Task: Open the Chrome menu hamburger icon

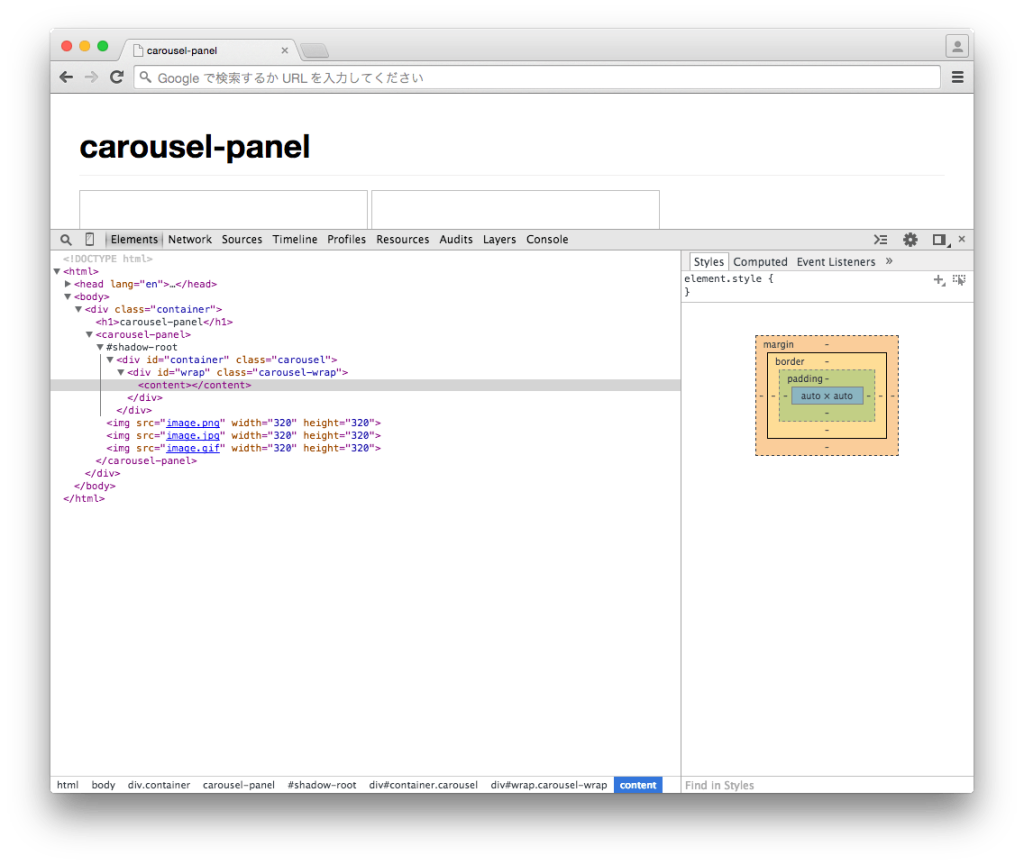Action: coord(957,76)
